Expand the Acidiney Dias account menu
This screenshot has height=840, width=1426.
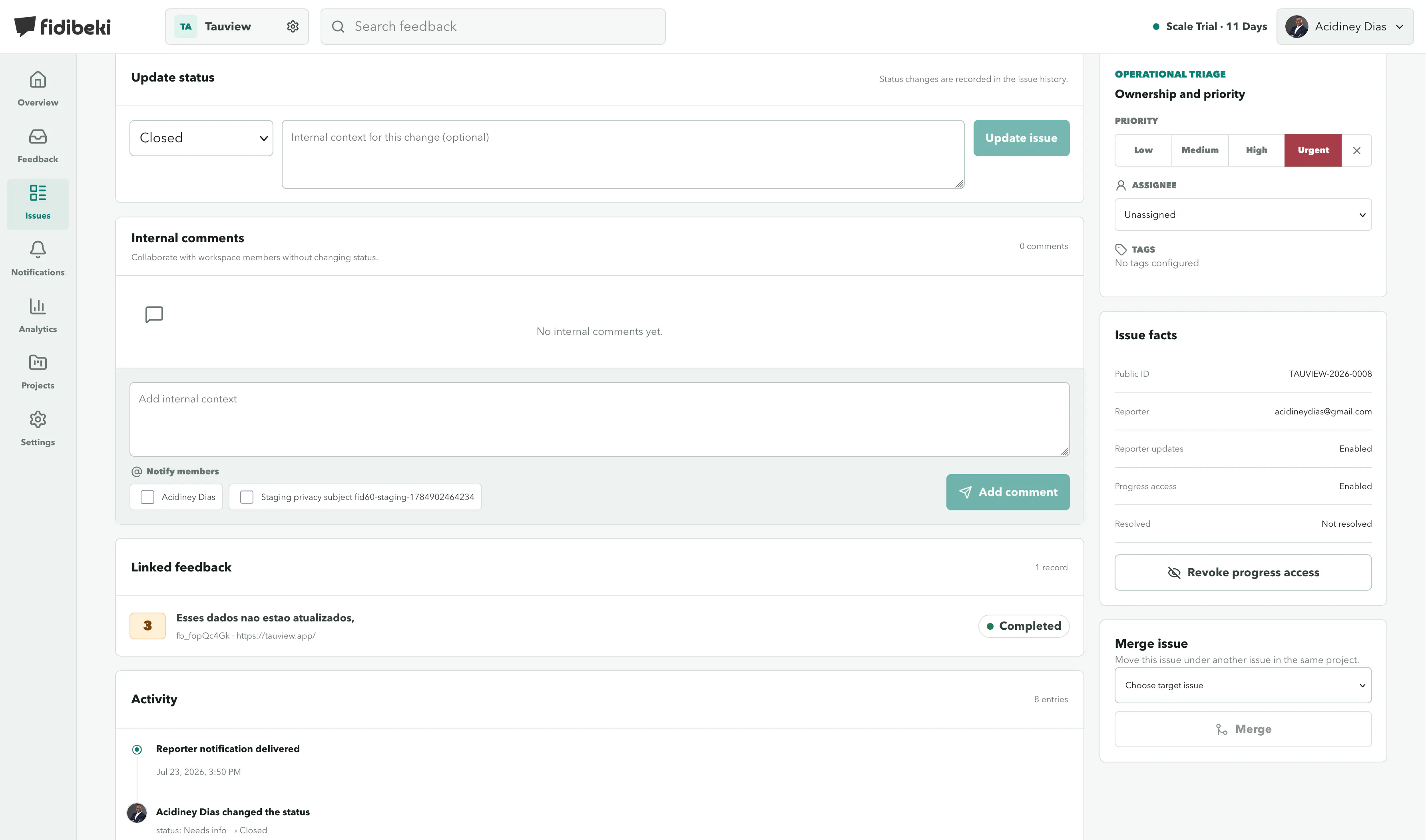pyautogui.click(x=1344, y=27)
